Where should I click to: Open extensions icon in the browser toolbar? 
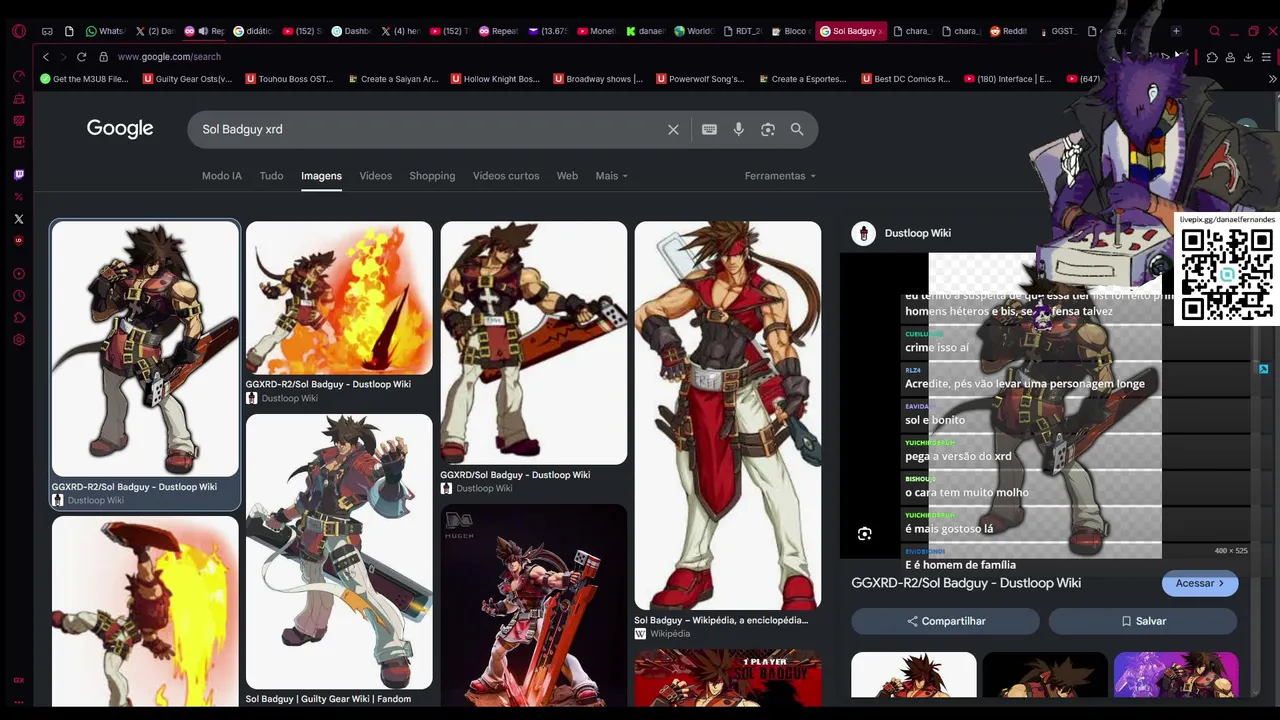point(1212,57)
